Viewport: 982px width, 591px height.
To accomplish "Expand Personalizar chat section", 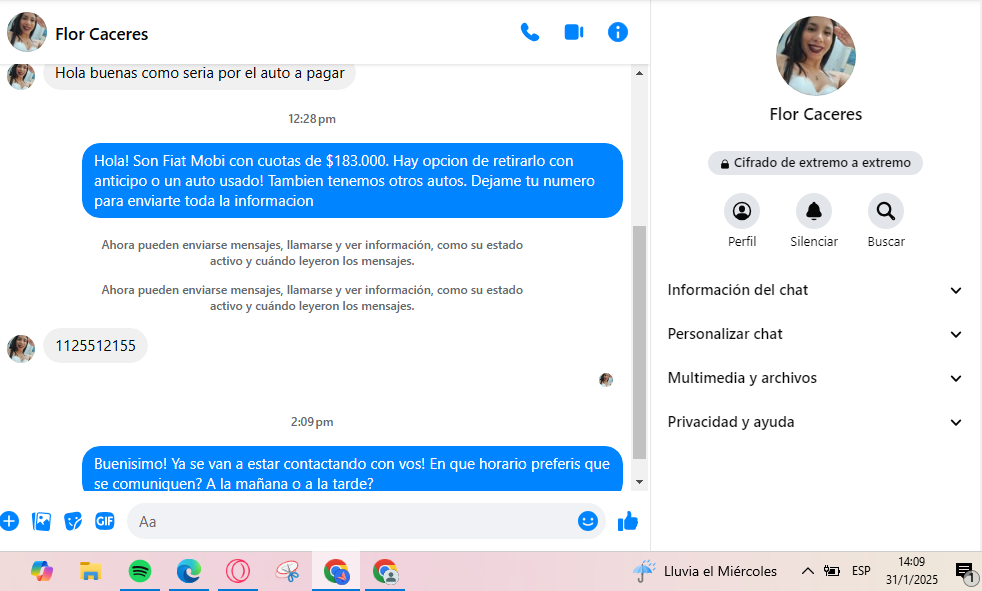I will (815, 334).
